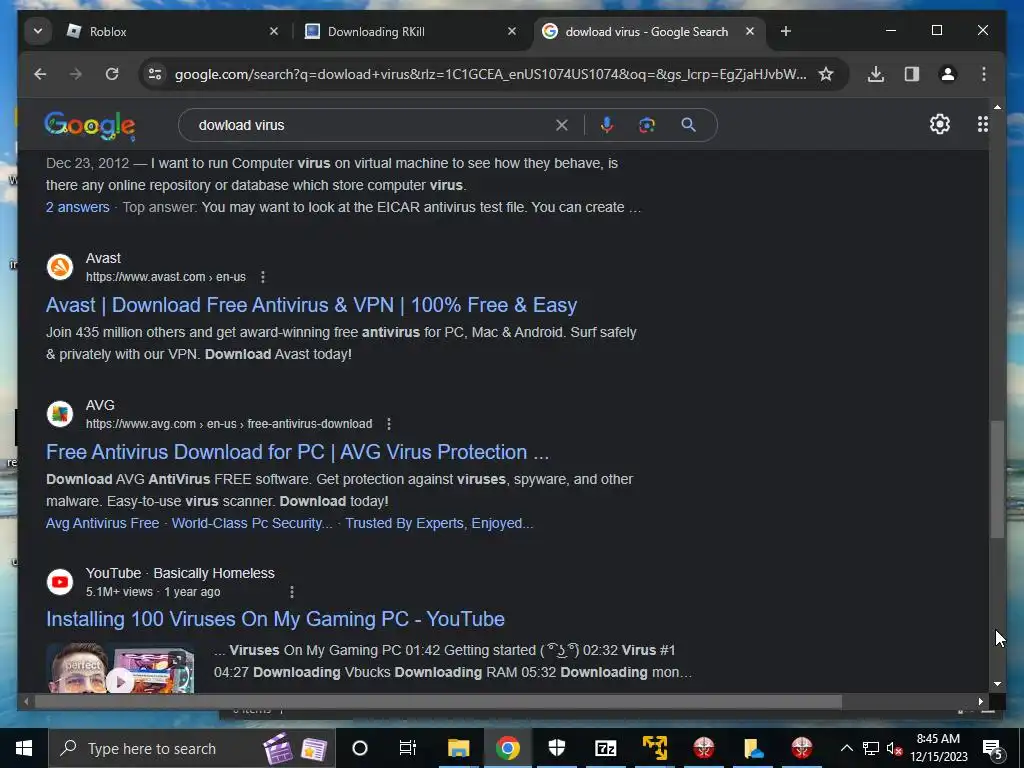1024x768 pixels.
Task: Click the Avast URL text
Action: click(x=166, y=277)
